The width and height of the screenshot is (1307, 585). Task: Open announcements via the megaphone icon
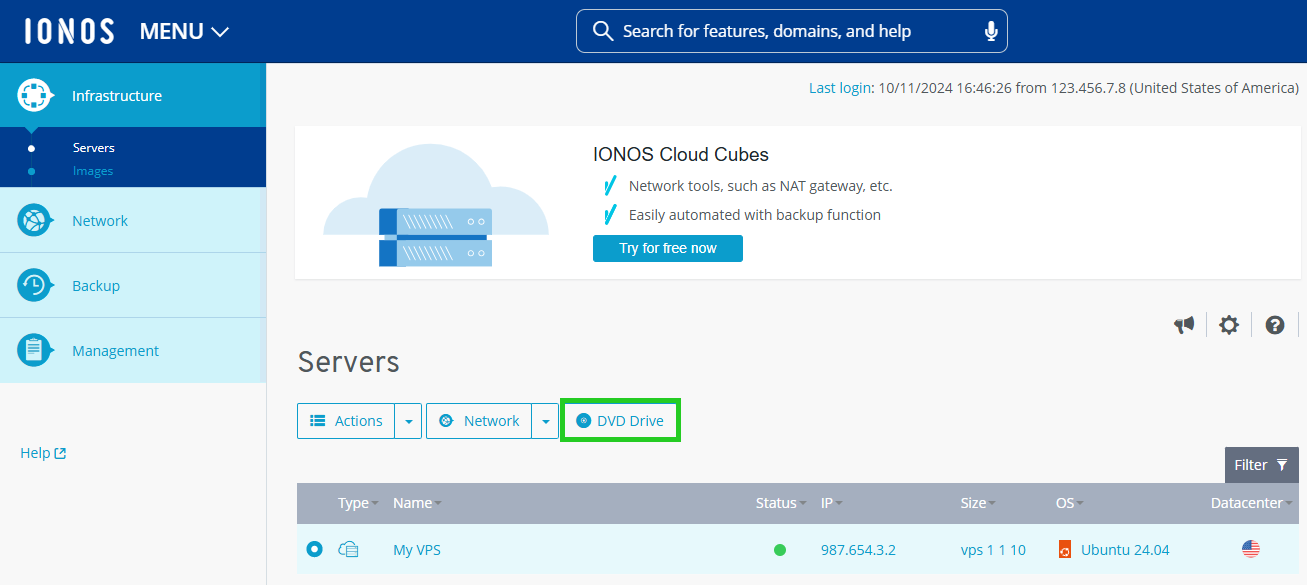(x=1184, y=325)
